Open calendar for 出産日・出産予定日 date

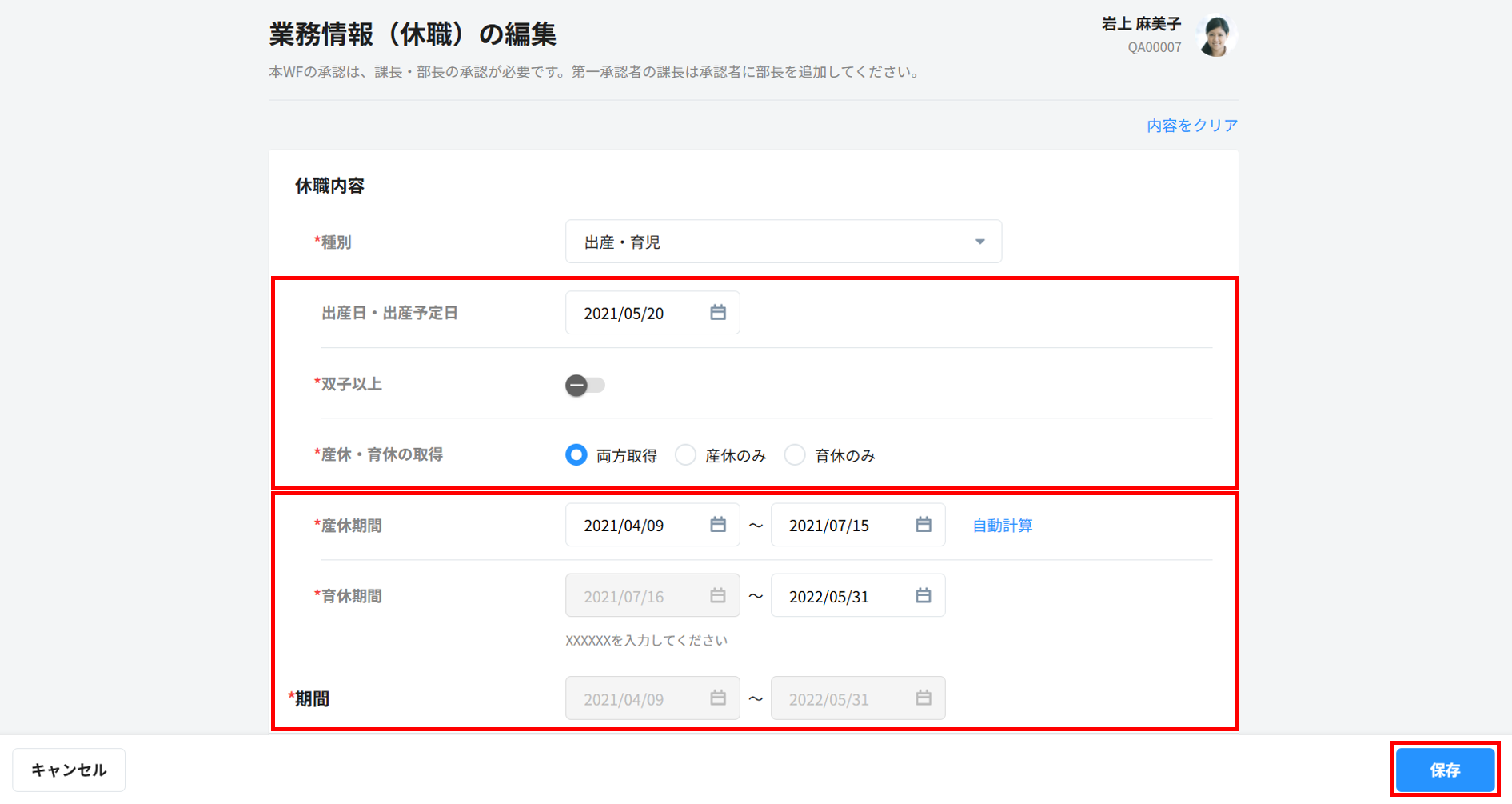pyautogui.click(x=717, y=313)
